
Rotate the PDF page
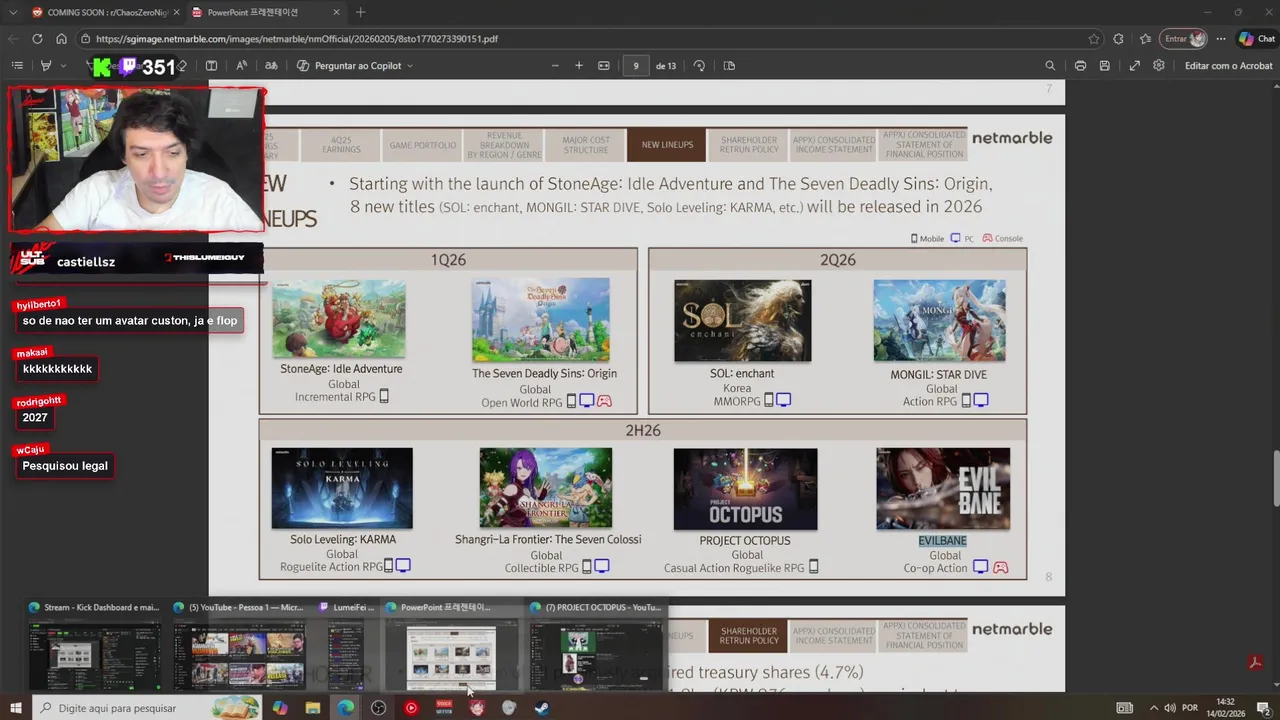coord(699,66)
